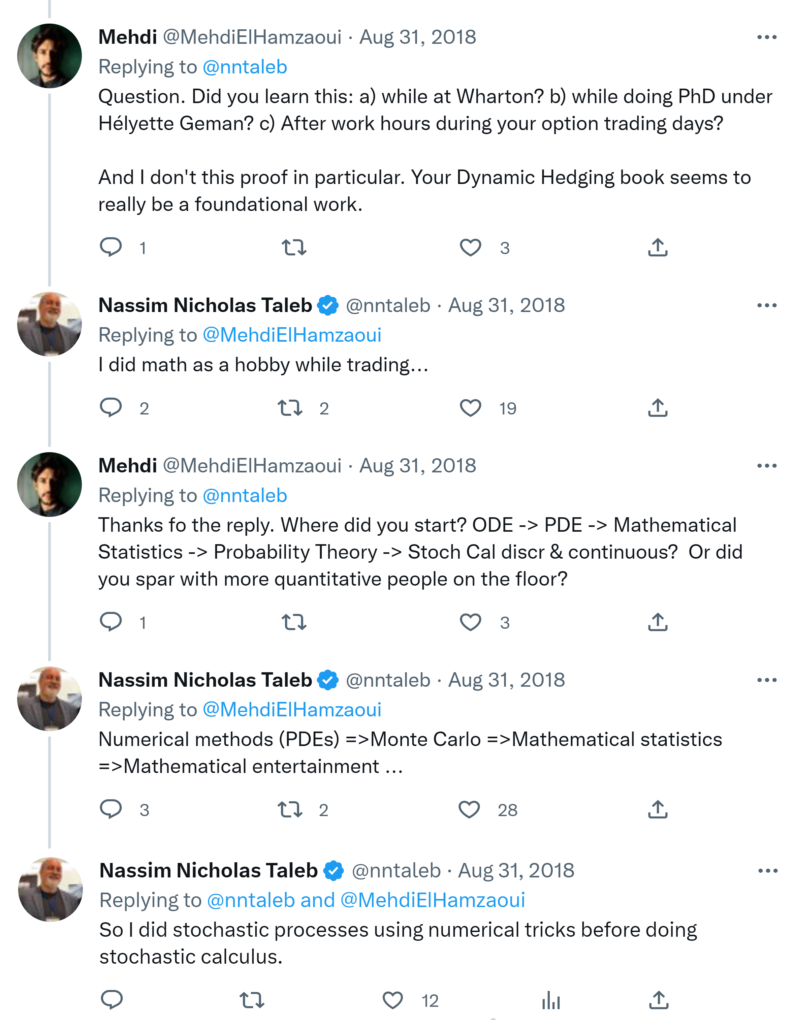Open more options on Mehdi's first tweet

tap(767, 38)
